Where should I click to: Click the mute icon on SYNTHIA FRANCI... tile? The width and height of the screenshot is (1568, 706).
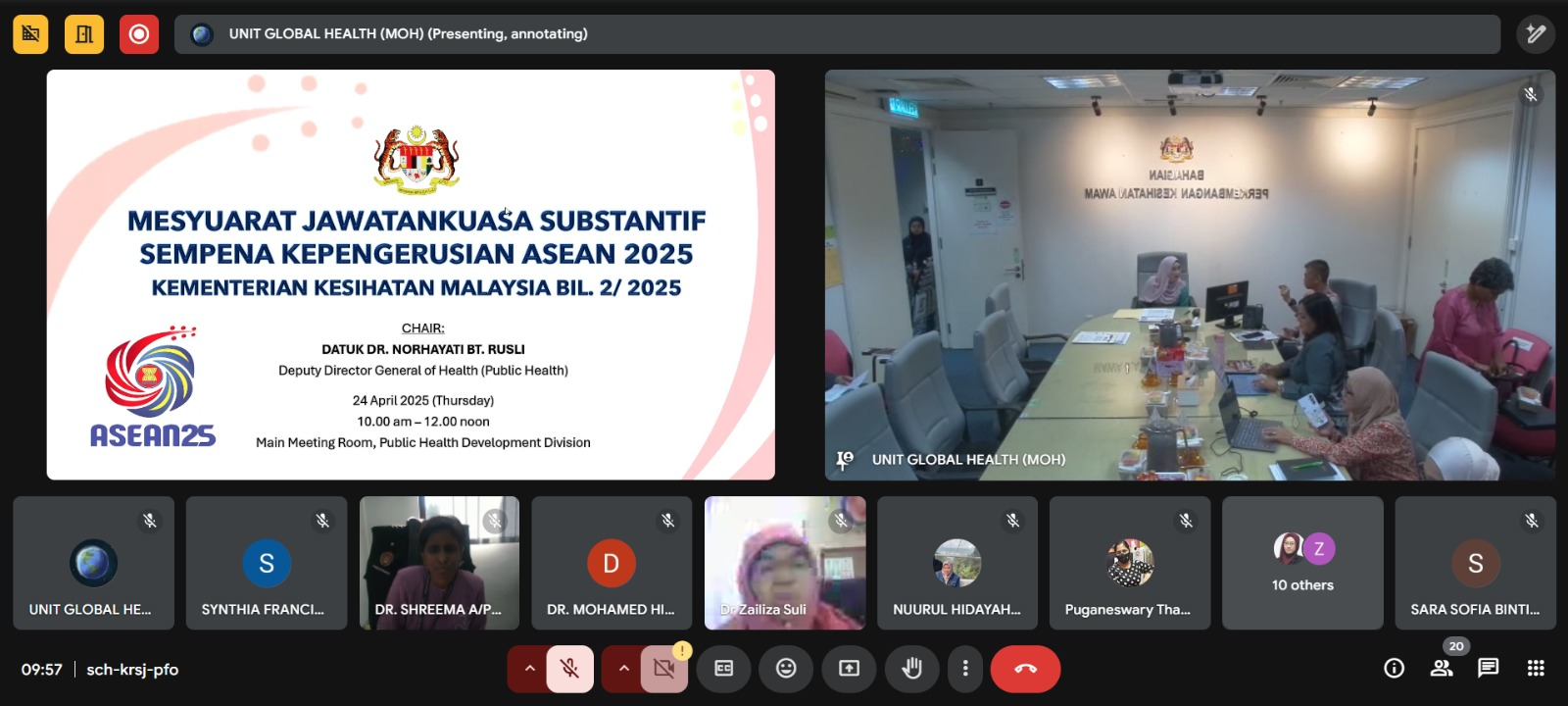pos(322,521)
